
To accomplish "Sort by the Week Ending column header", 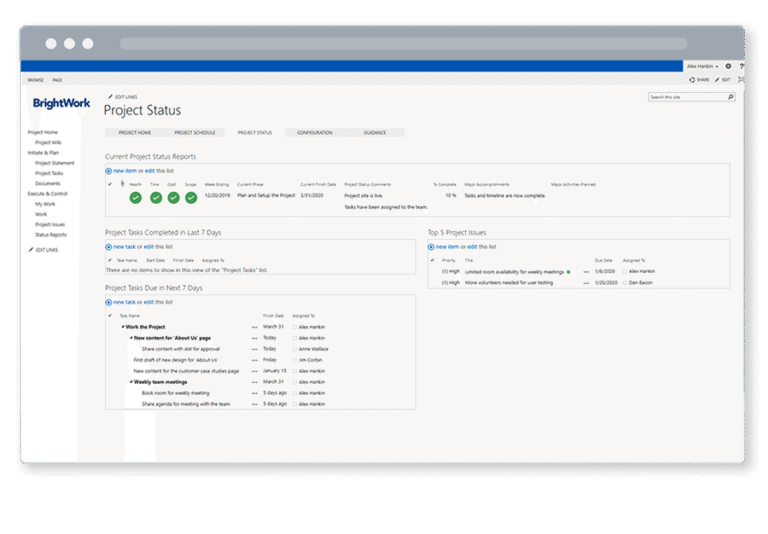I will point(216,185).
